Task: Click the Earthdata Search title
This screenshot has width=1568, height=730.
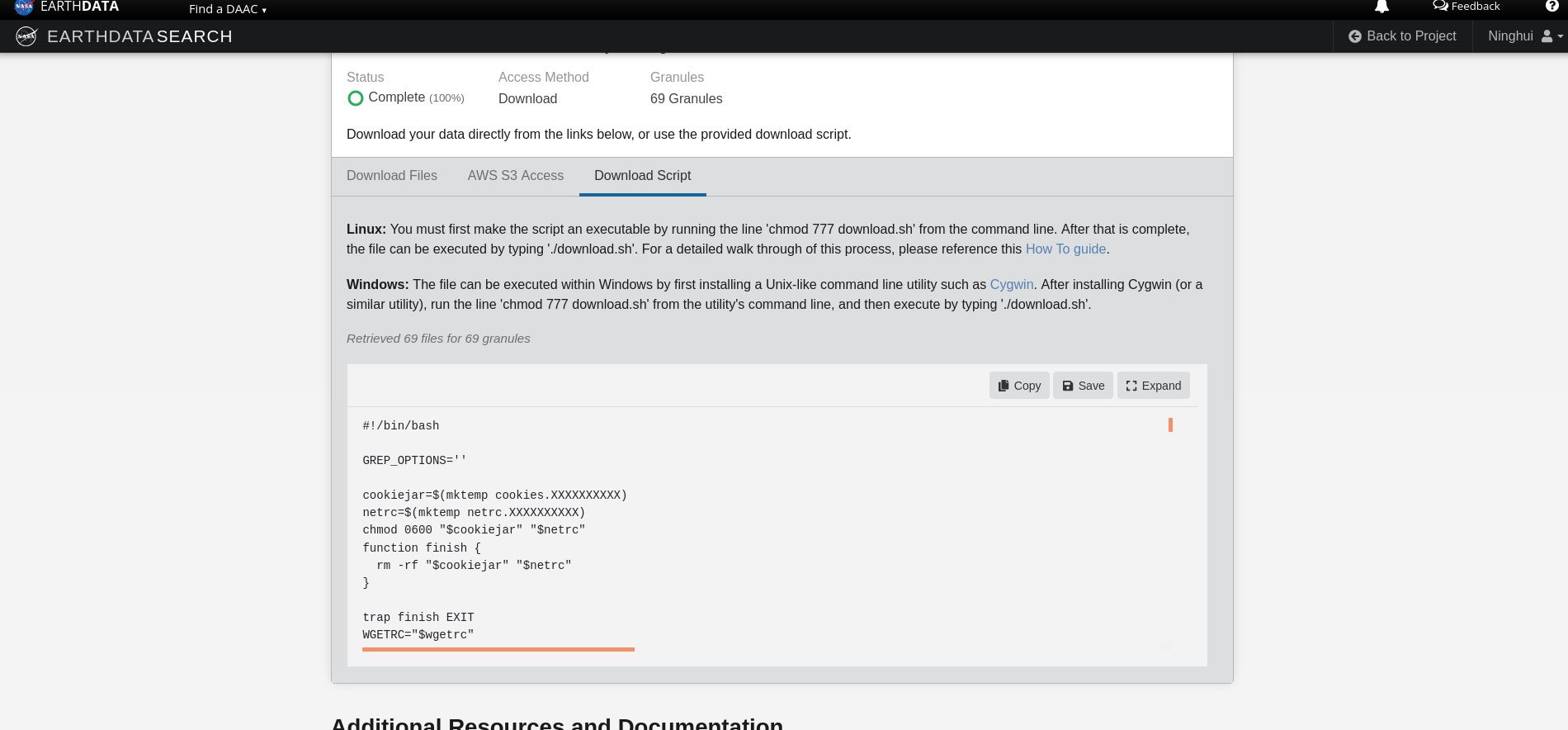Action: [139, 36]
